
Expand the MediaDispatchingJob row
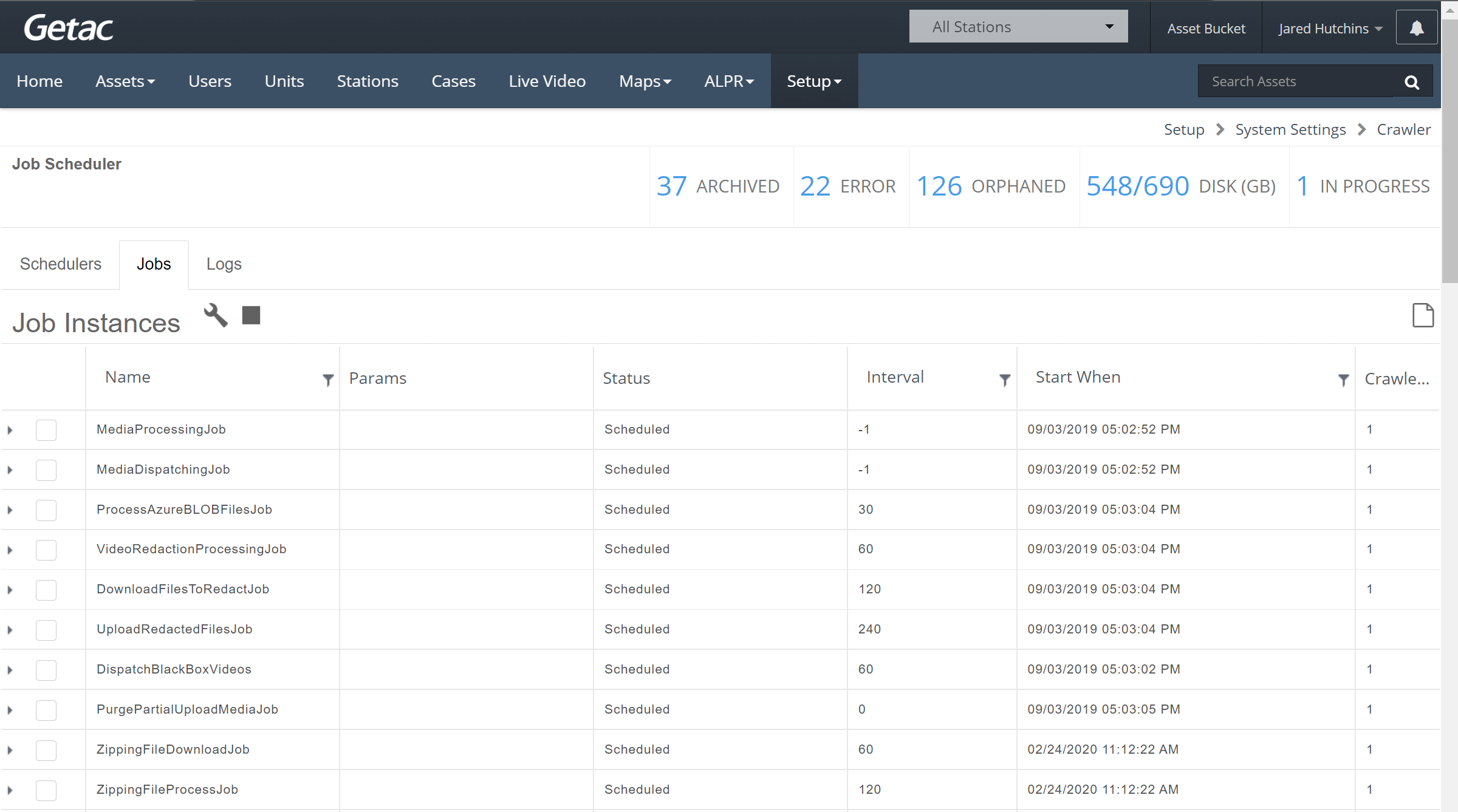point(10,470)
